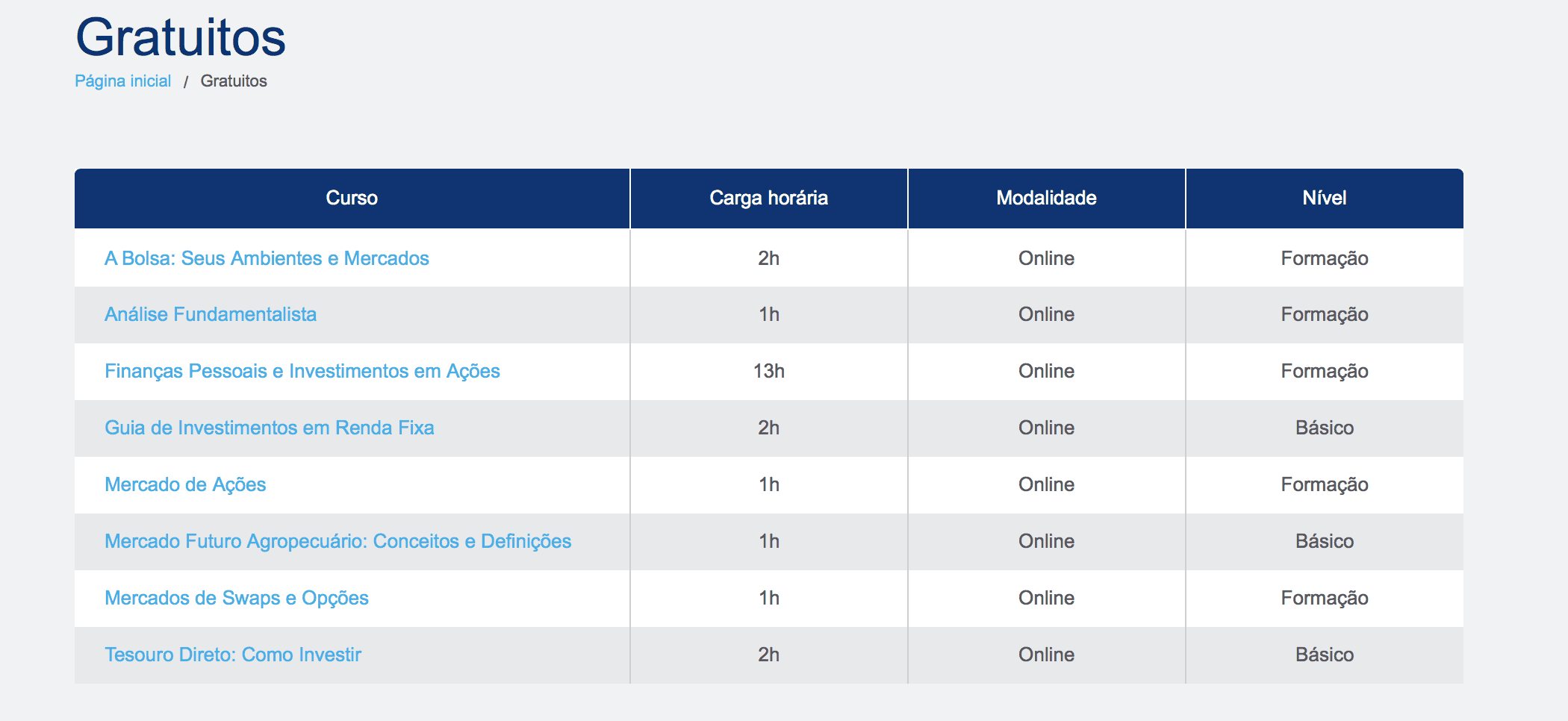Click Formação in Mercado de Ações row
Viewport: 1568px width, 721px height.
(x=1325, y=485)
